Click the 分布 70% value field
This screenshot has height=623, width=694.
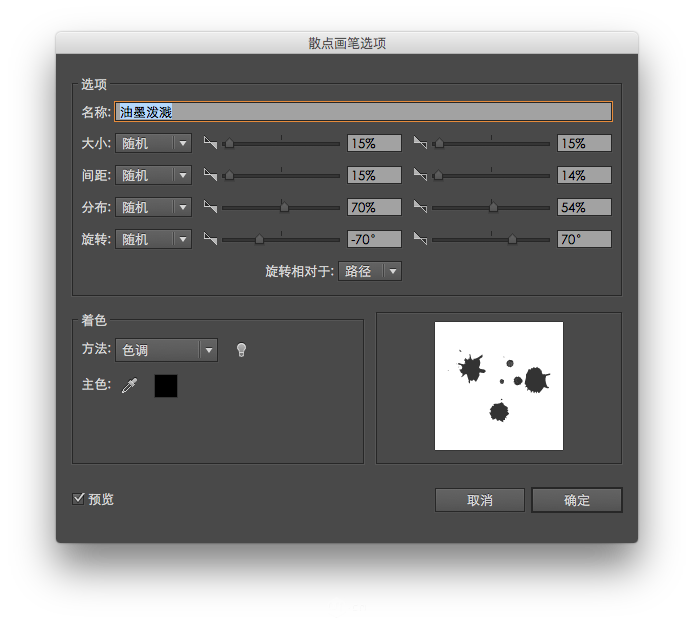[x=374, y=207]
